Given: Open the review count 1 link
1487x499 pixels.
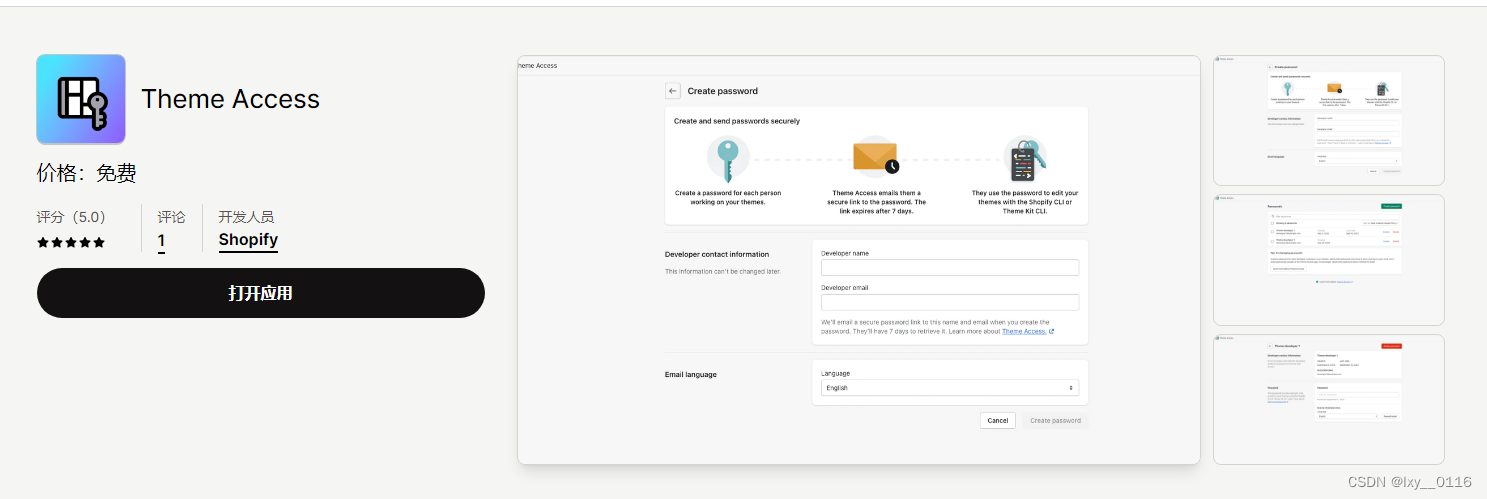Looking at the screenshot, I should [x=162, y=241].
